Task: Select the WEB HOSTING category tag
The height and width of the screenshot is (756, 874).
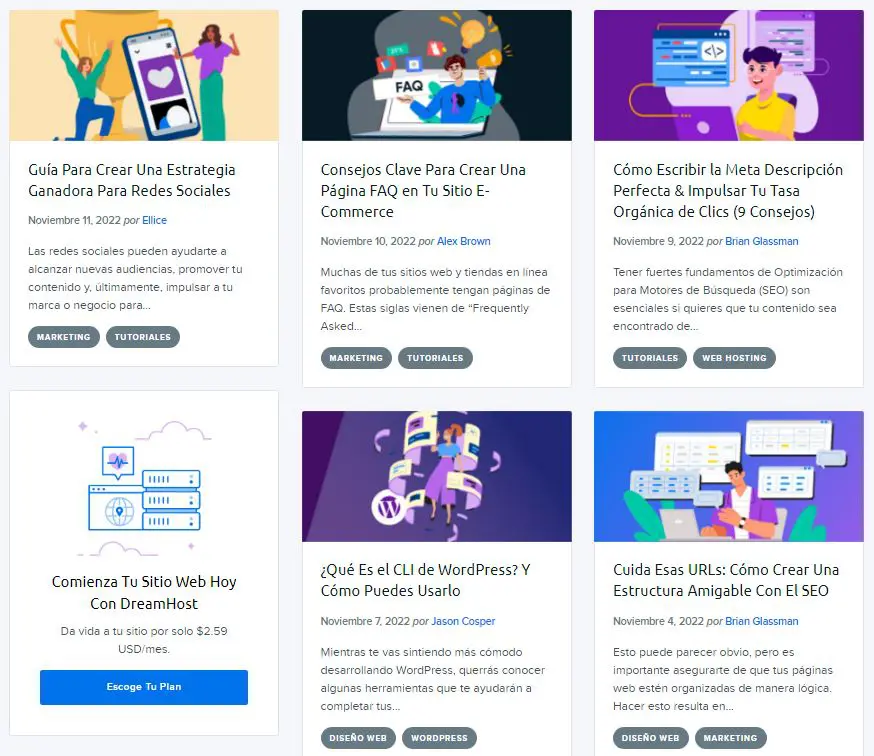Action: pyautogui.click(x=734, y=358)
